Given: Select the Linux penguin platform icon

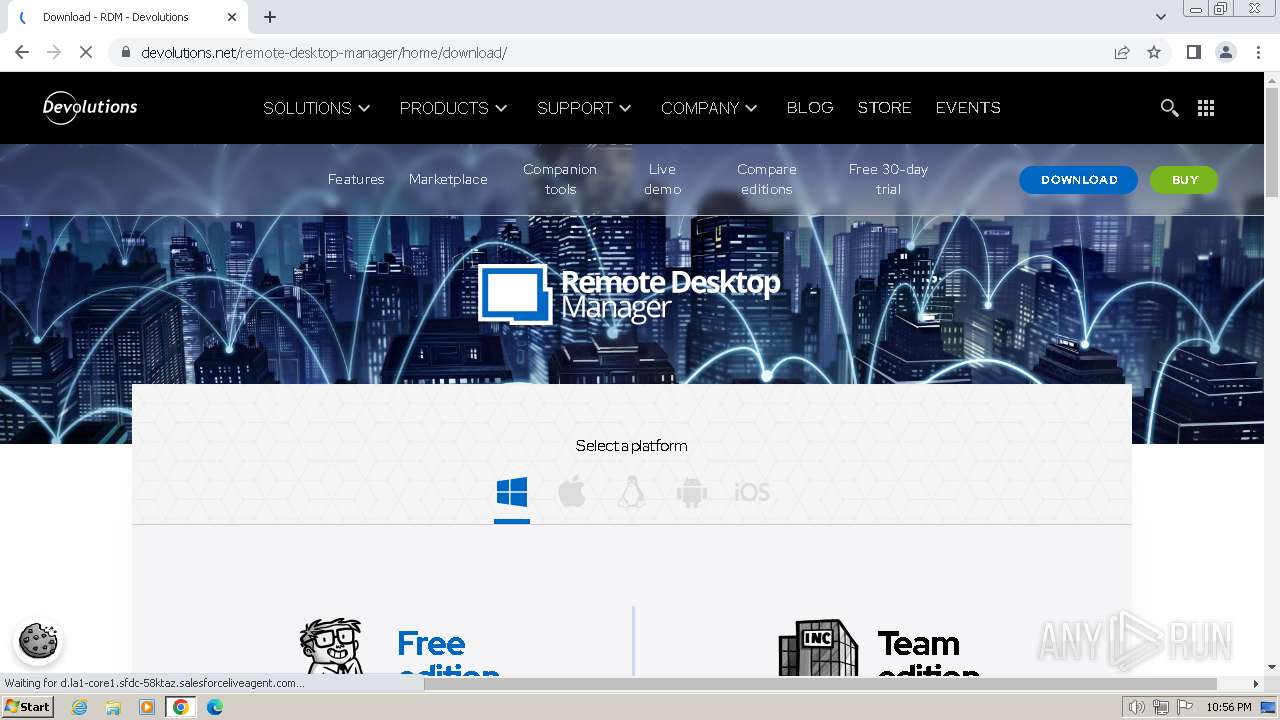Looking at the screenshot, I should point(631,492).
